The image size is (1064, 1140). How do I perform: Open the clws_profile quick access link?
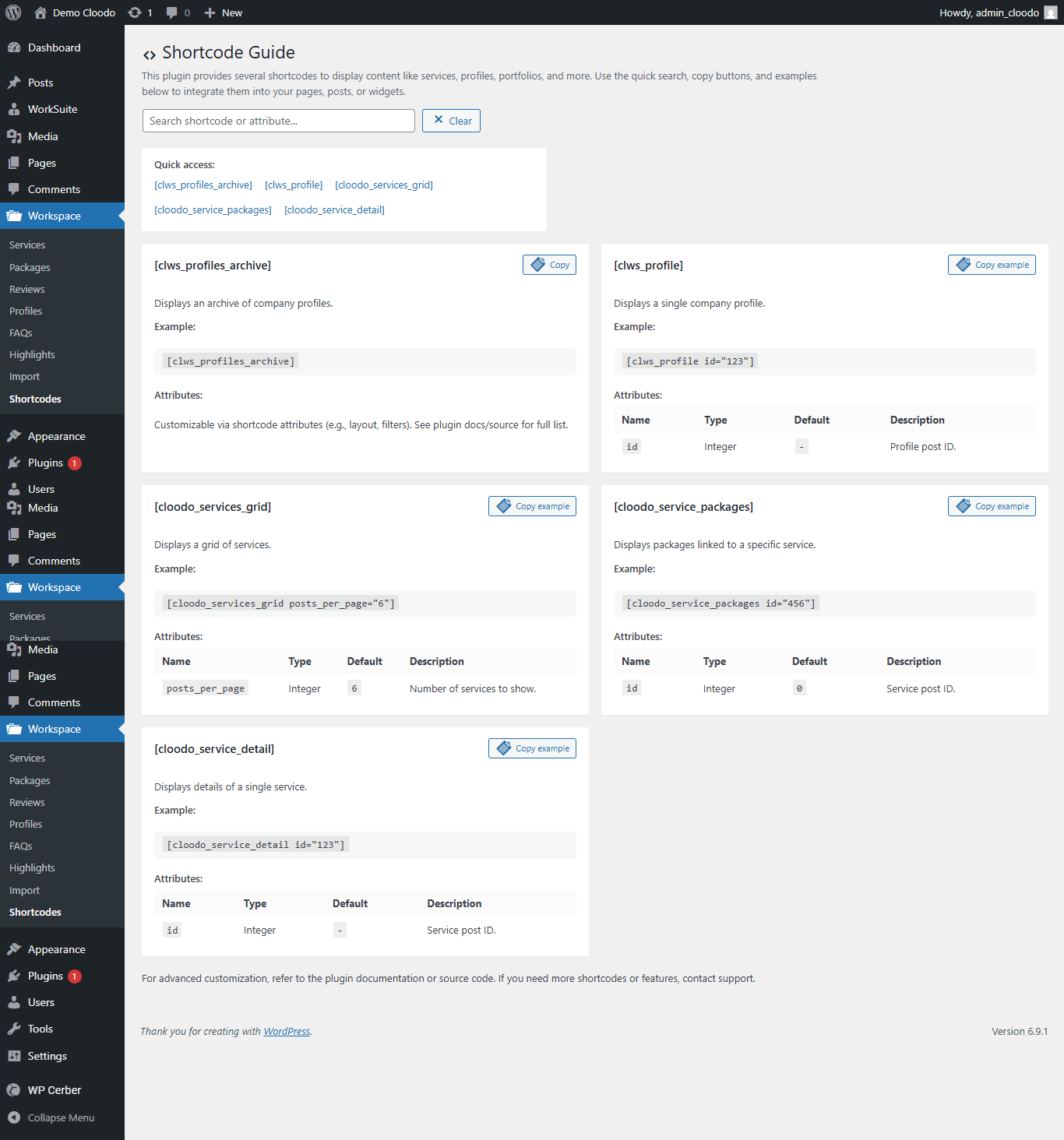[294, 185]
